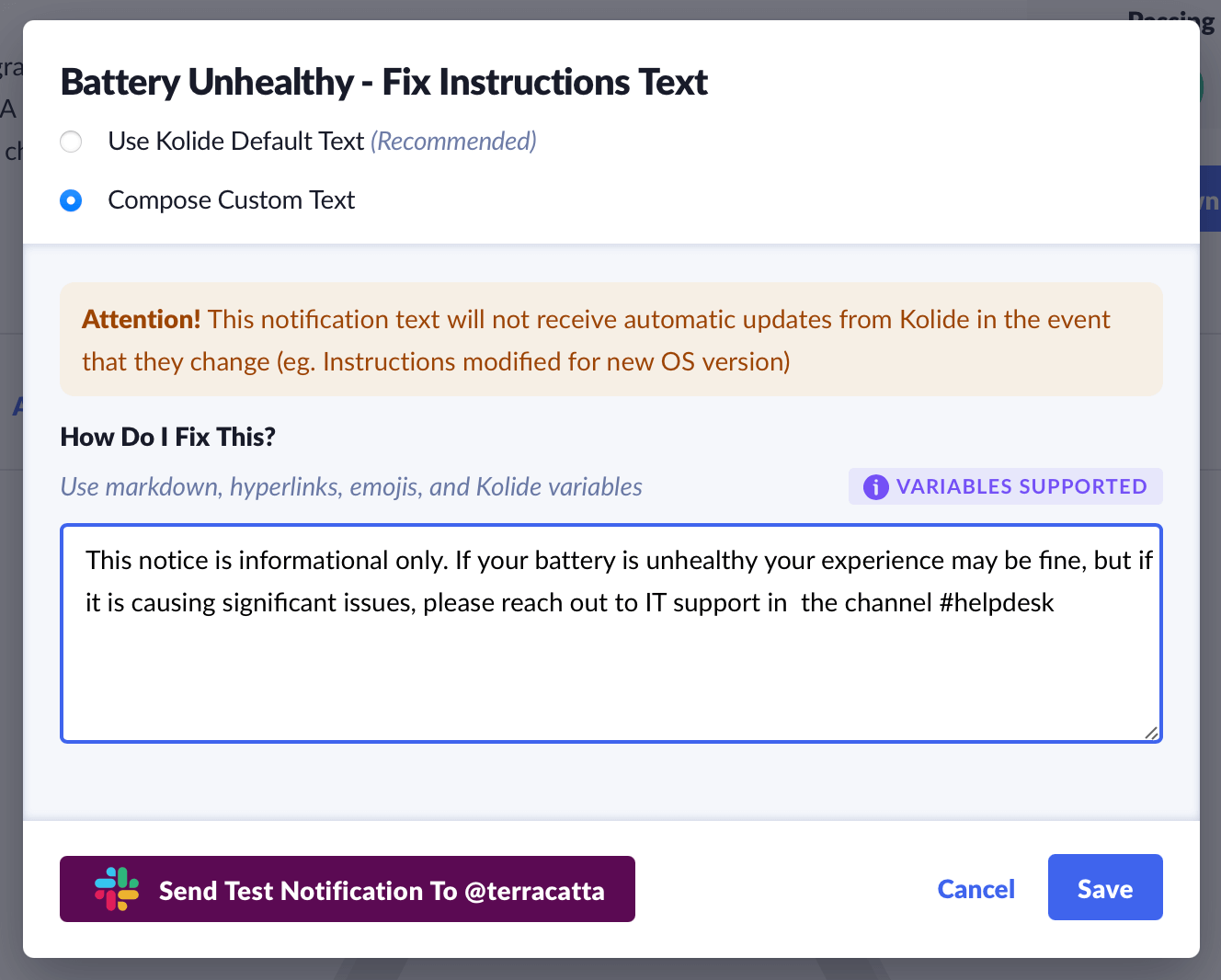Click the textarea resize handle icon

(x=1151, y=732)
